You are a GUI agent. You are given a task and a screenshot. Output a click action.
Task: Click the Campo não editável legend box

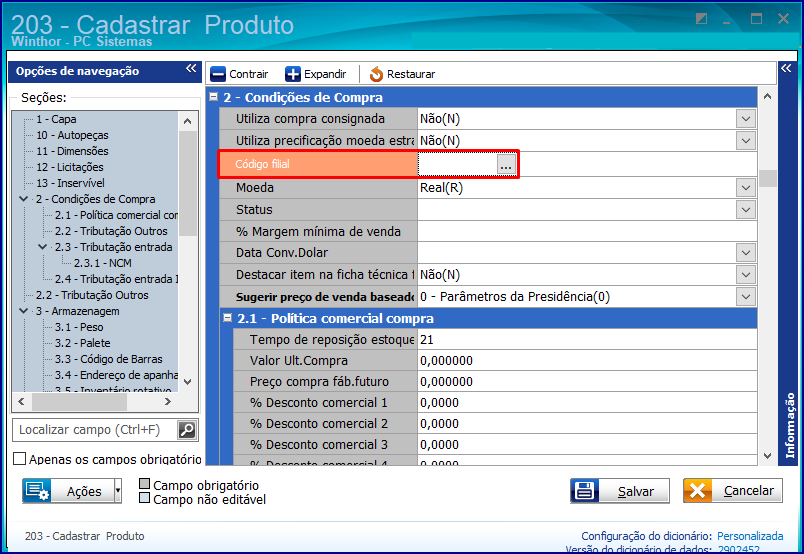pos(145,498)
